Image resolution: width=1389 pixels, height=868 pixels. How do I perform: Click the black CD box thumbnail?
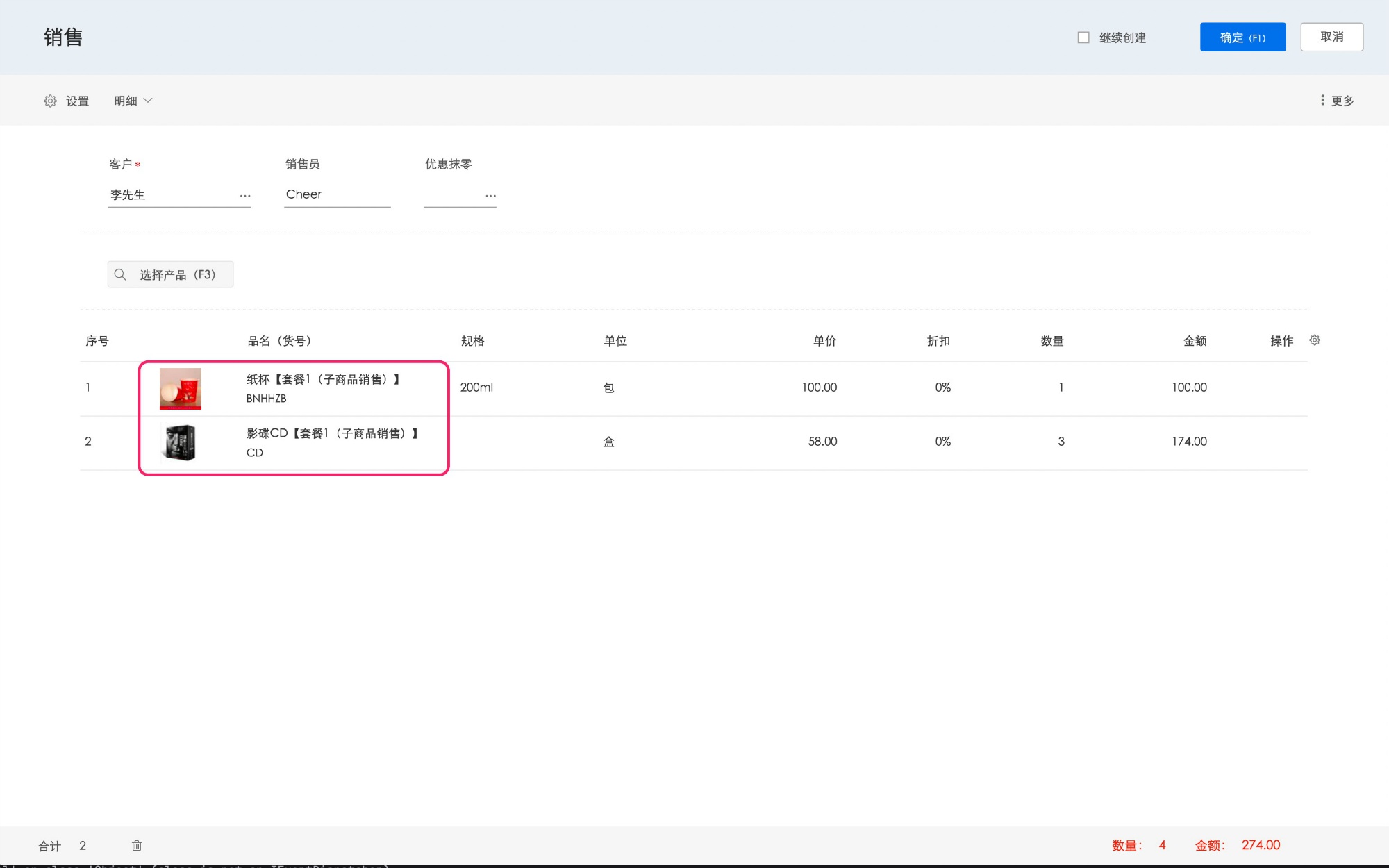(181, 442)
